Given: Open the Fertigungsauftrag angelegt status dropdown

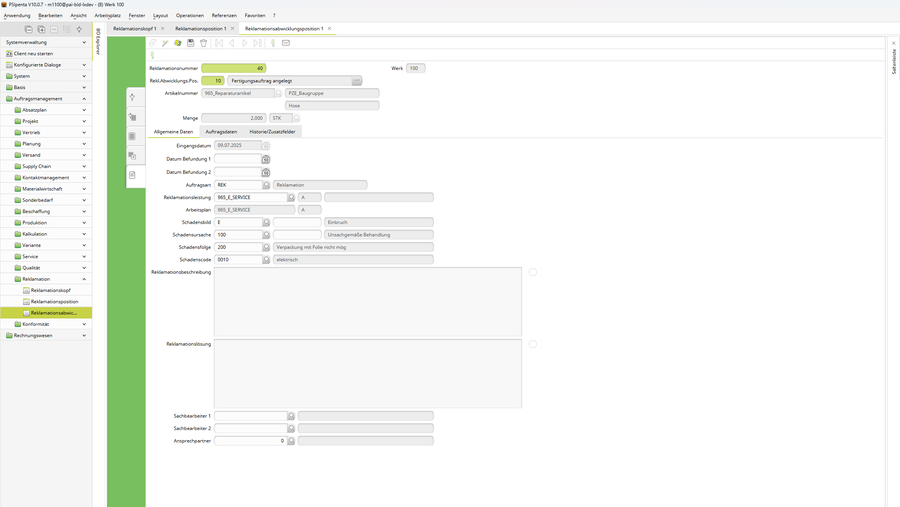Looking at the screenshot, I should pyautogui.click(x=356, y=81).
